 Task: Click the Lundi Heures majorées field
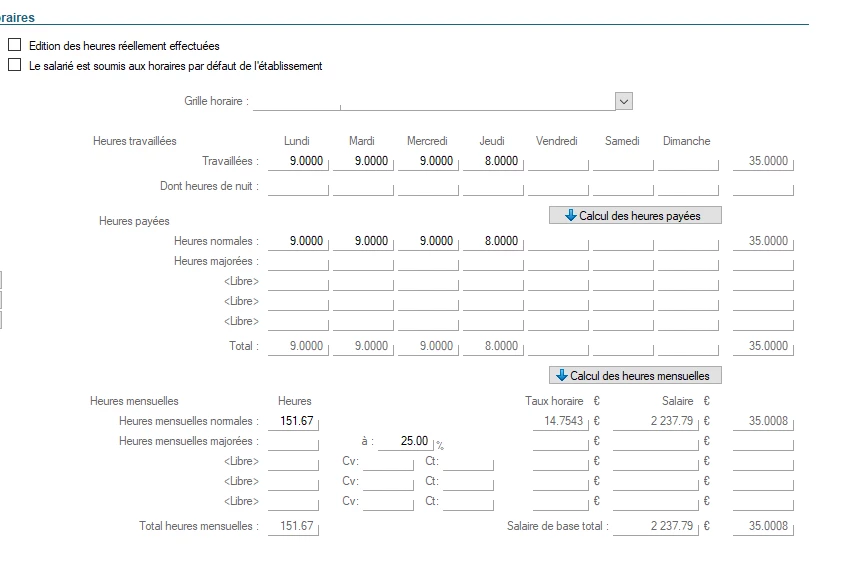tap(298, 261)
